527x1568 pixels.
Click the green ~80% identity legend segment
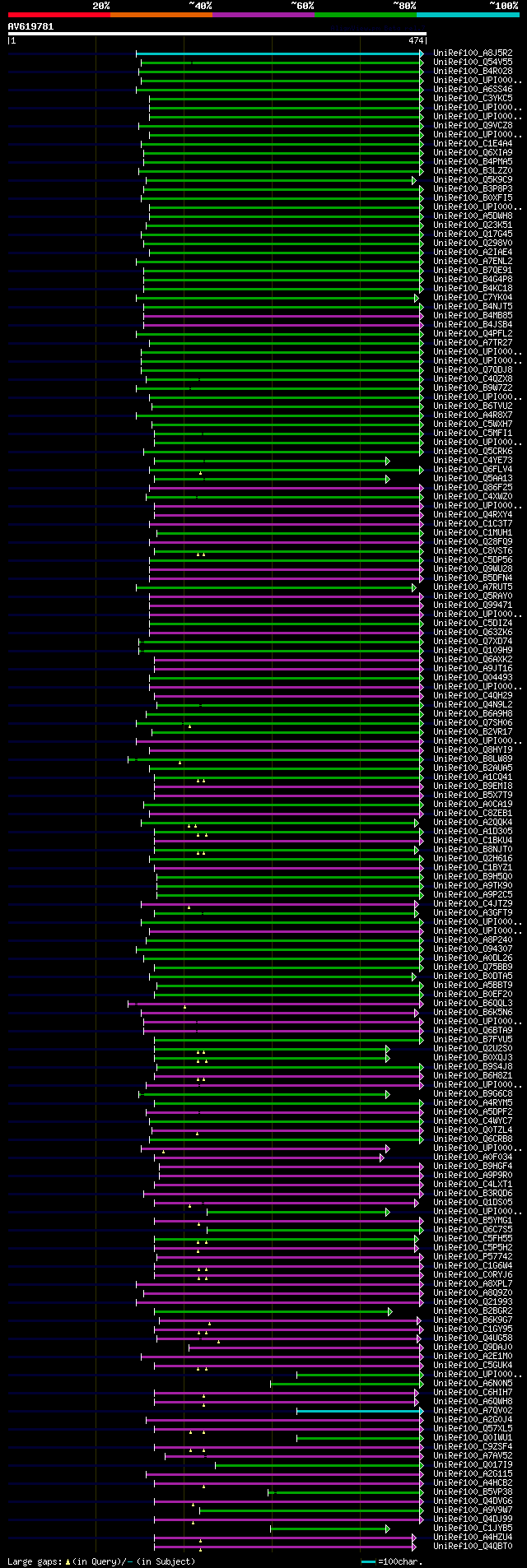pos(366,15)
